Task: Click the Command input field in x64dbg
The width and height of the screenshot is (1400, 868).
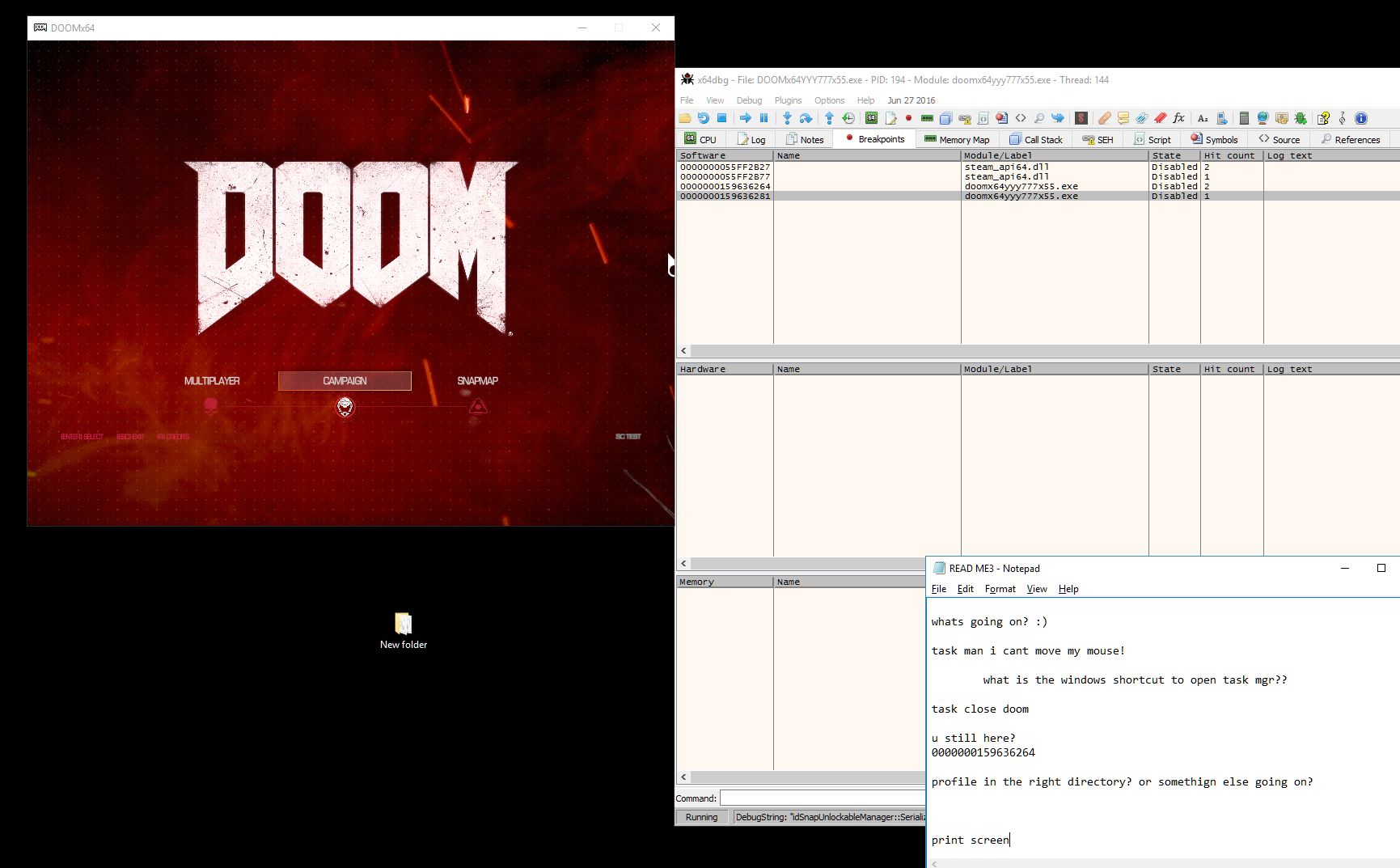Action: coord(823,798)
